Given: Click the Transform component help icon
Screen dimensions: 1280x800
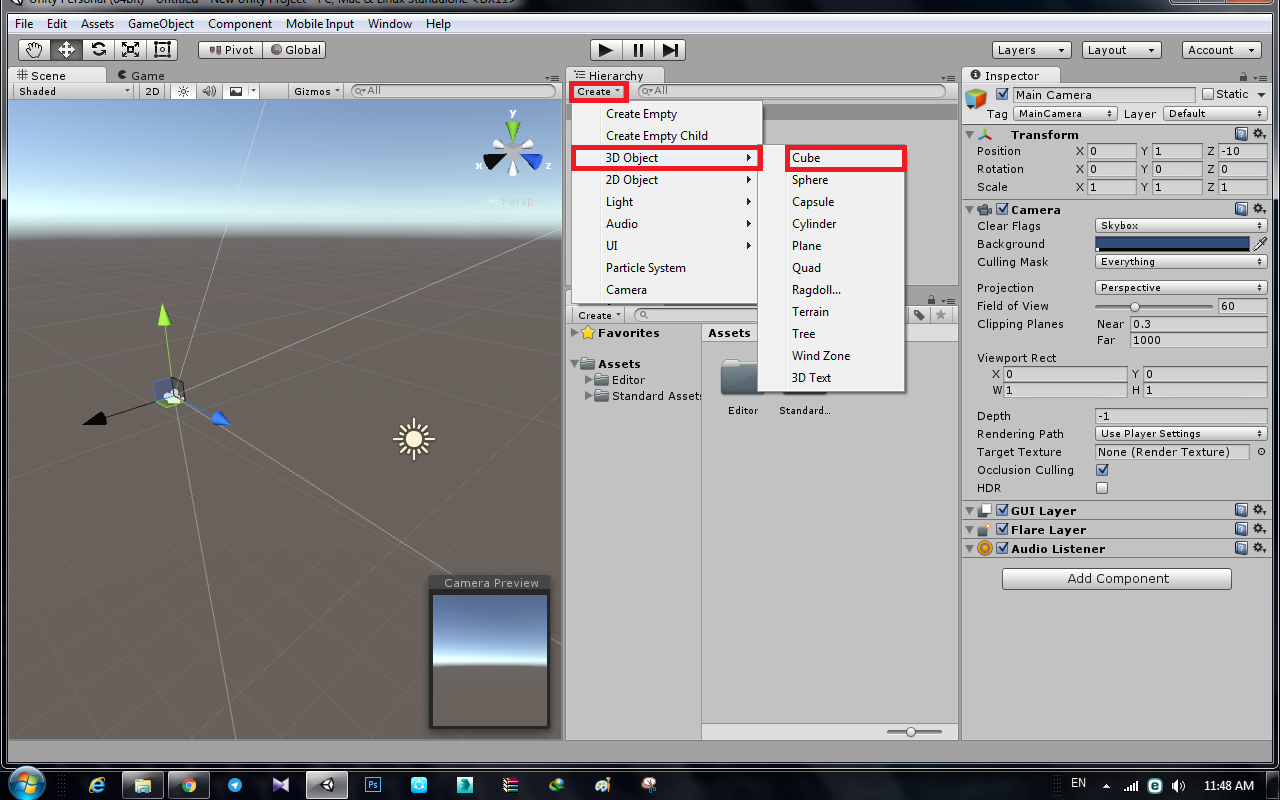Looking at the screenshot, I should (1241, 134).
